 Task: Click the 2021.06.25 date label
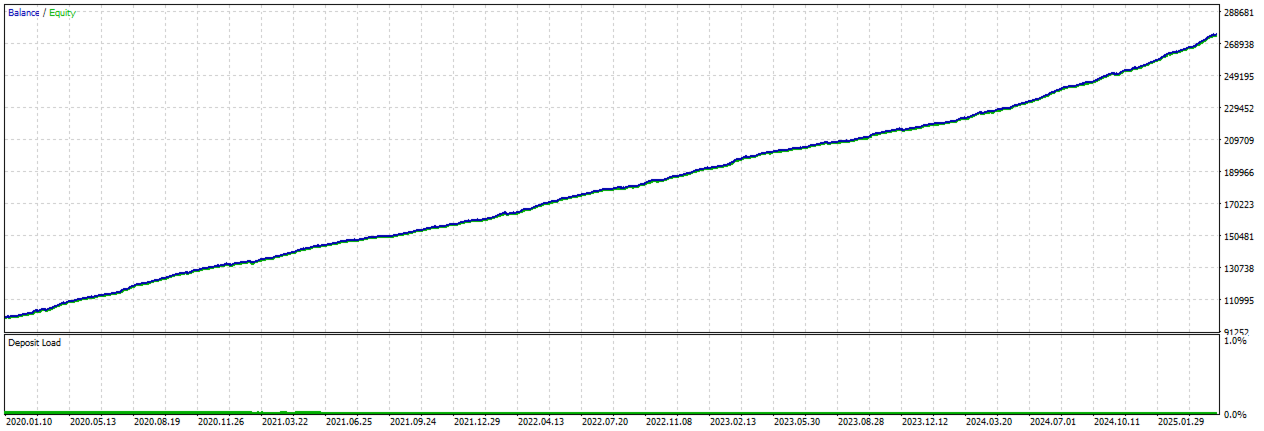pos(349,423)
